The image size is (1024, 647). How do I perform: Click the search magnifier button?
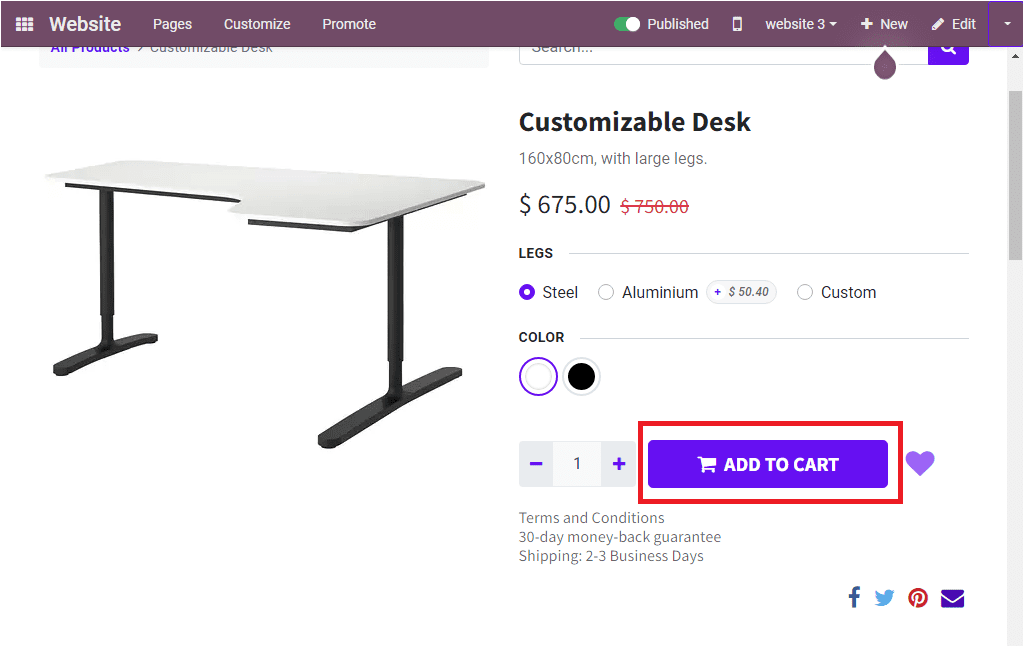pos(947,49)
